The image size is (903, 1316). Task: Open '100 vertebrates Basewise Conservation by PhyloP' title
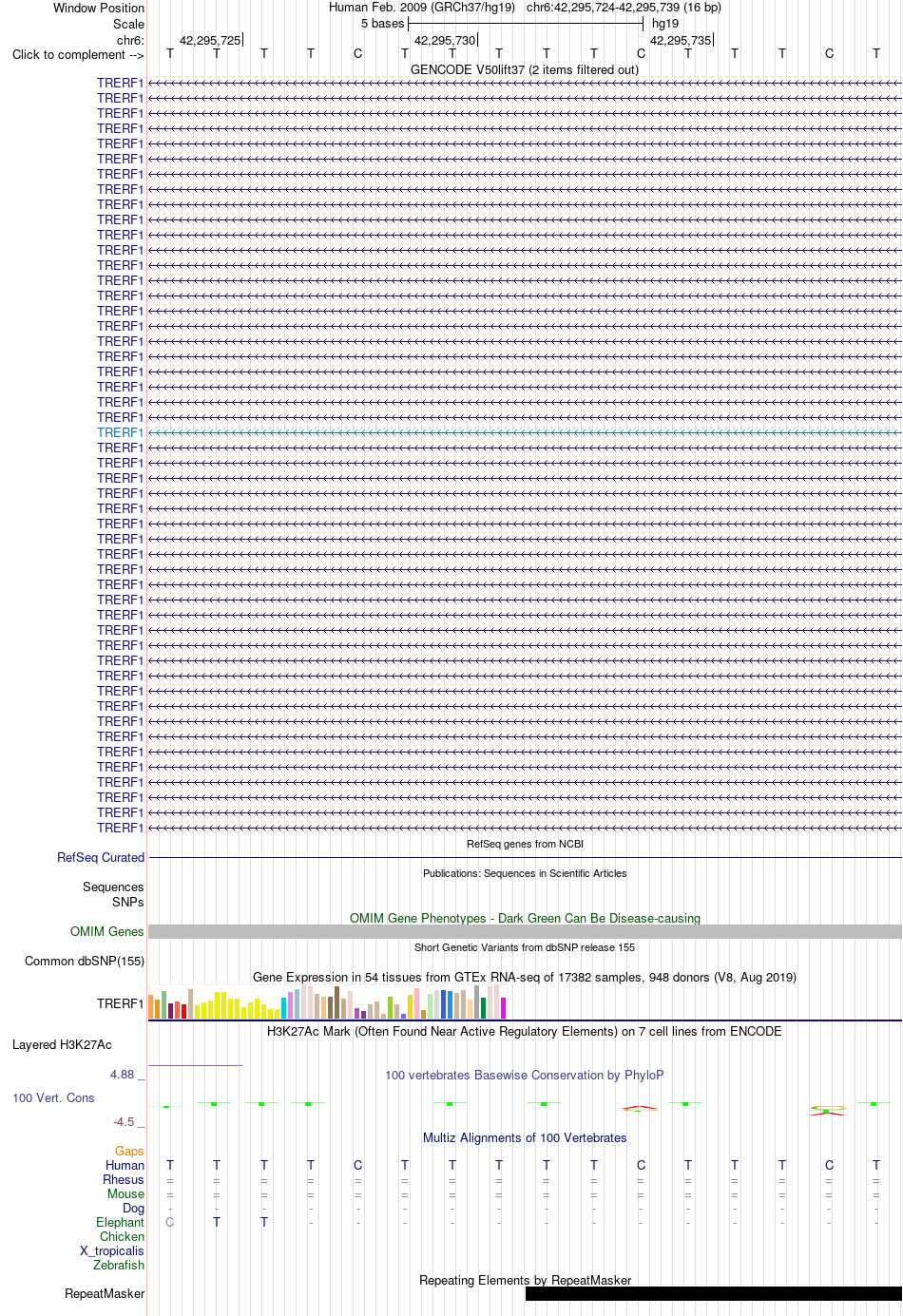[x=525, y=1075]
